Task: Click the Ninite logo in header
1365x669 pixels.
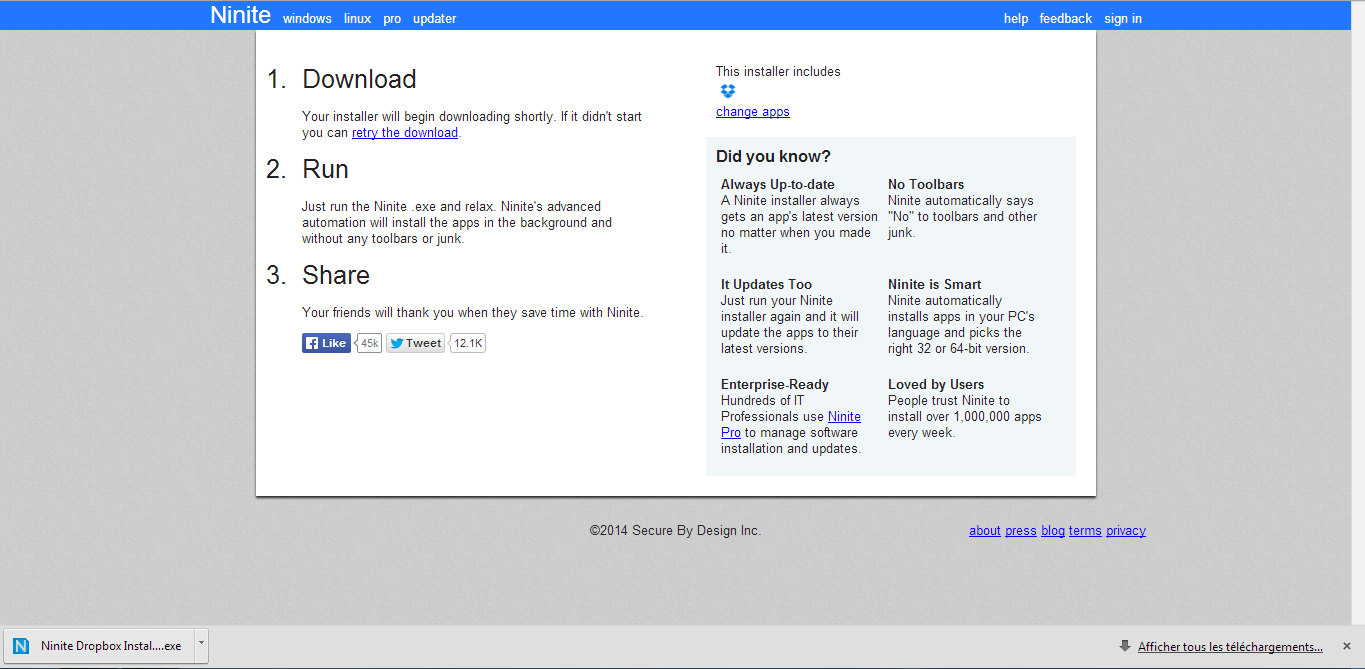Action: point(240,15)
